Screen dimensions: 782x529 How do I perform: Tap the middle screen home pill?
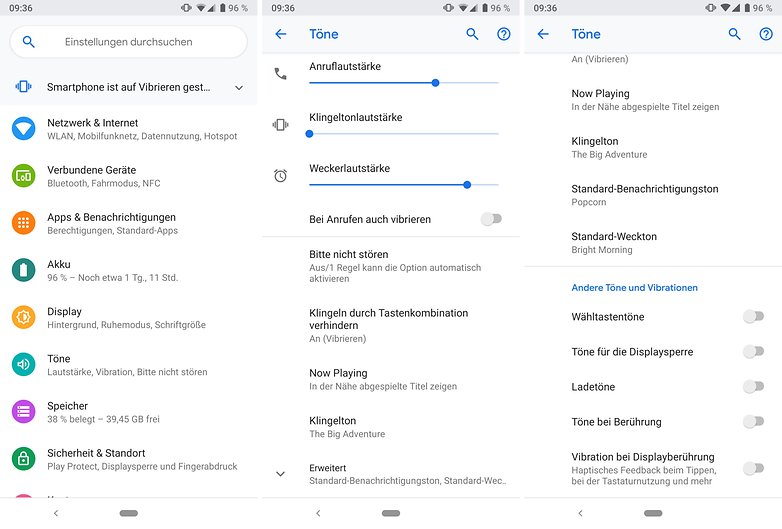pos(391,513)
